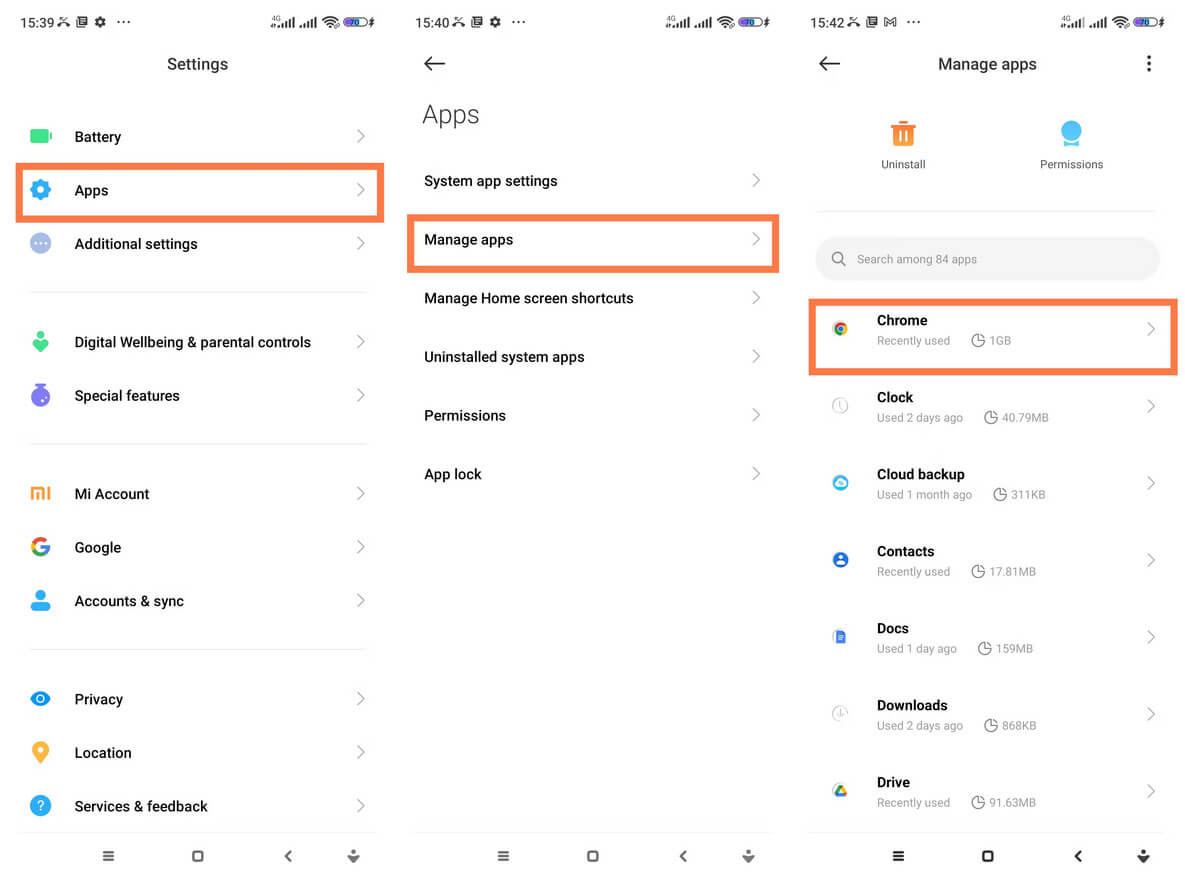Screen dimensions: 1185x880
Task: Expand the System app settings chevron
Action: [756, 180]
